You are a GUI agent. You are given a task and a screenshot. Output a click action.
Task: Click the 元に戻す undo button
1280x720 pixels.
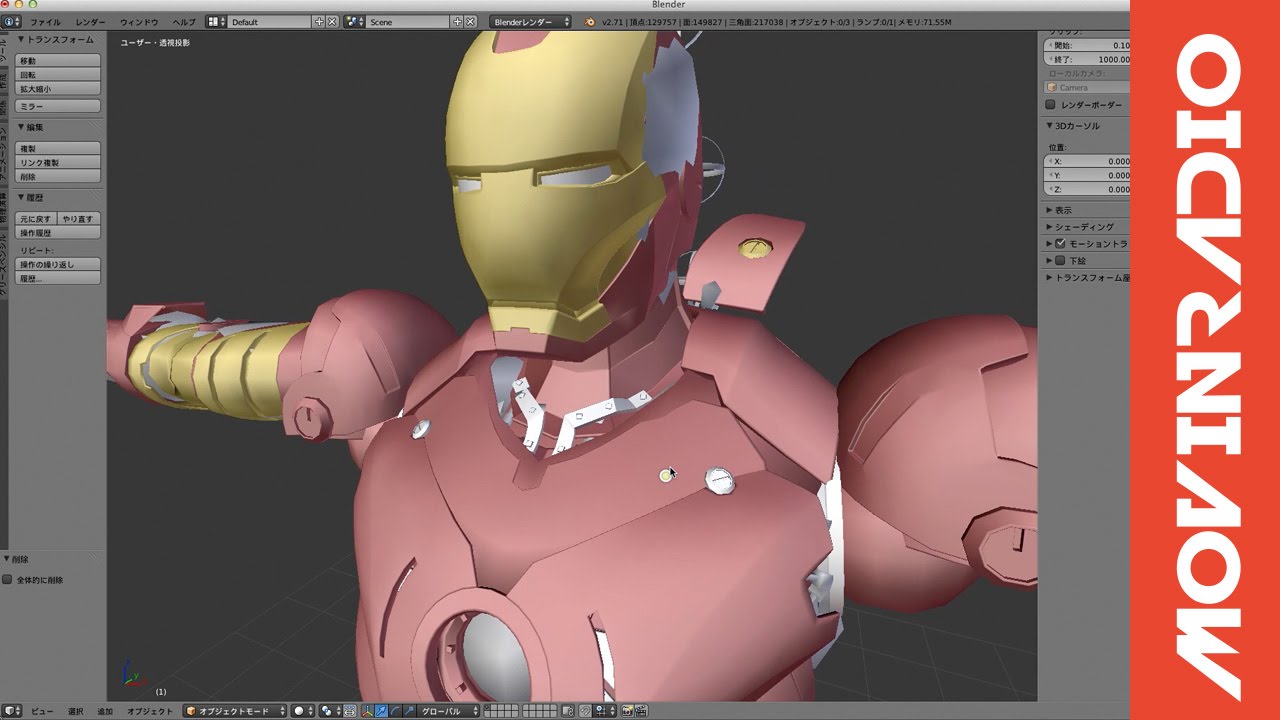[x=36, y=218]
